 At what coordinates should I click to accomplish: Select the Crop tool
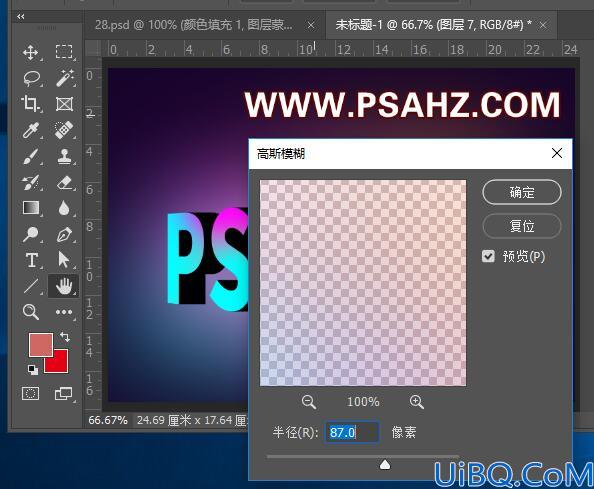pos(31,104)
